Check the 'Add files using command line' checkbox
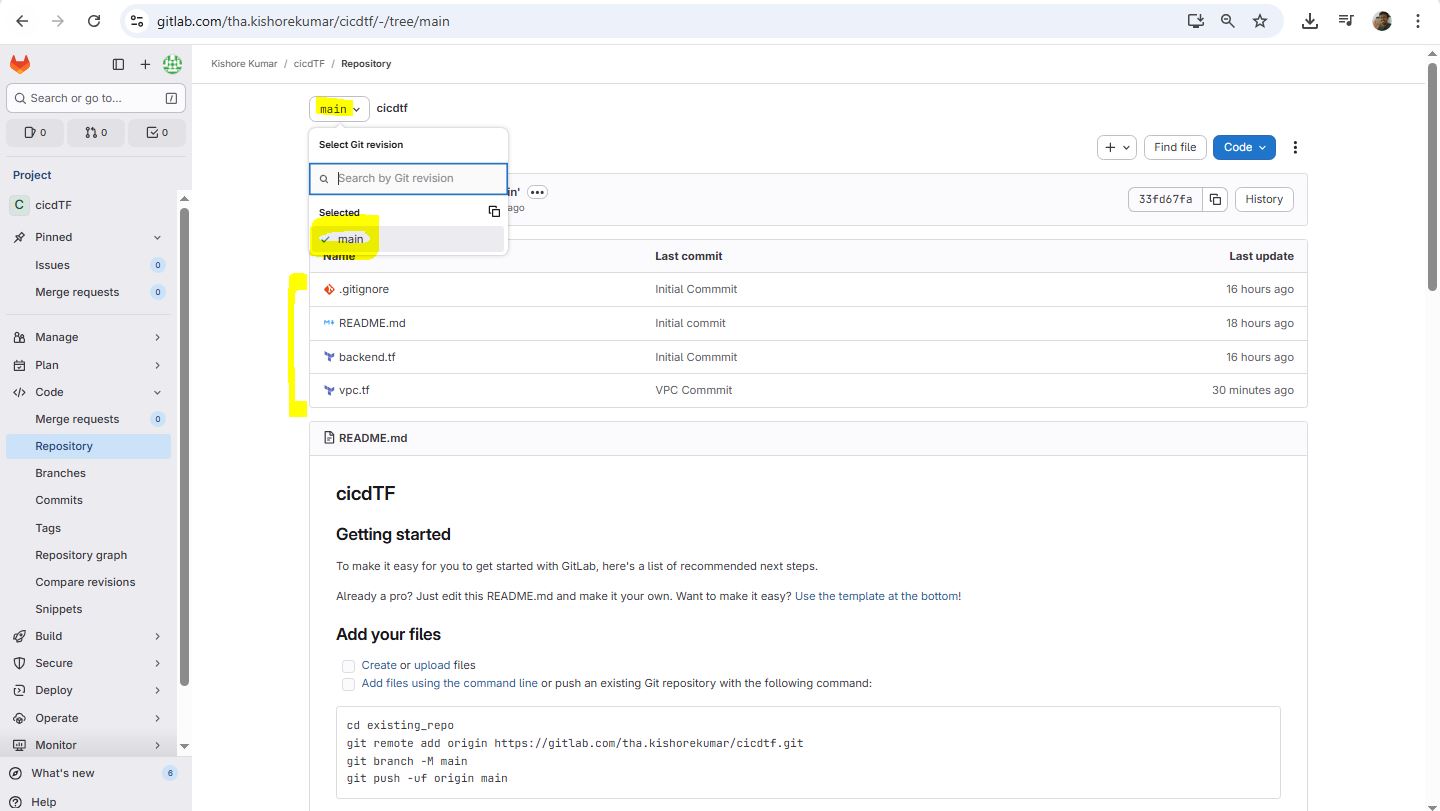1440x811 pixels. (x=348, y=684)
